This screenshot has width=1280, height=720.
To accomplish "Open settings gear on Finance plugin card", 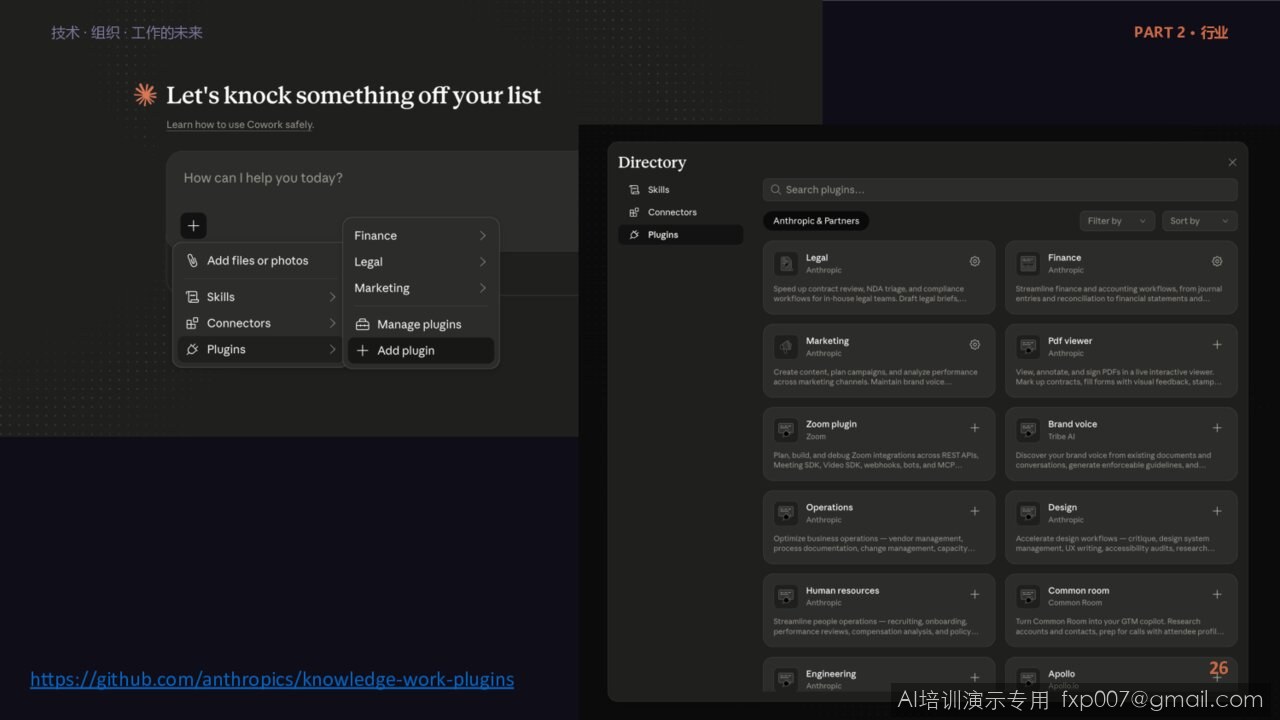I will pos(1217,261).
